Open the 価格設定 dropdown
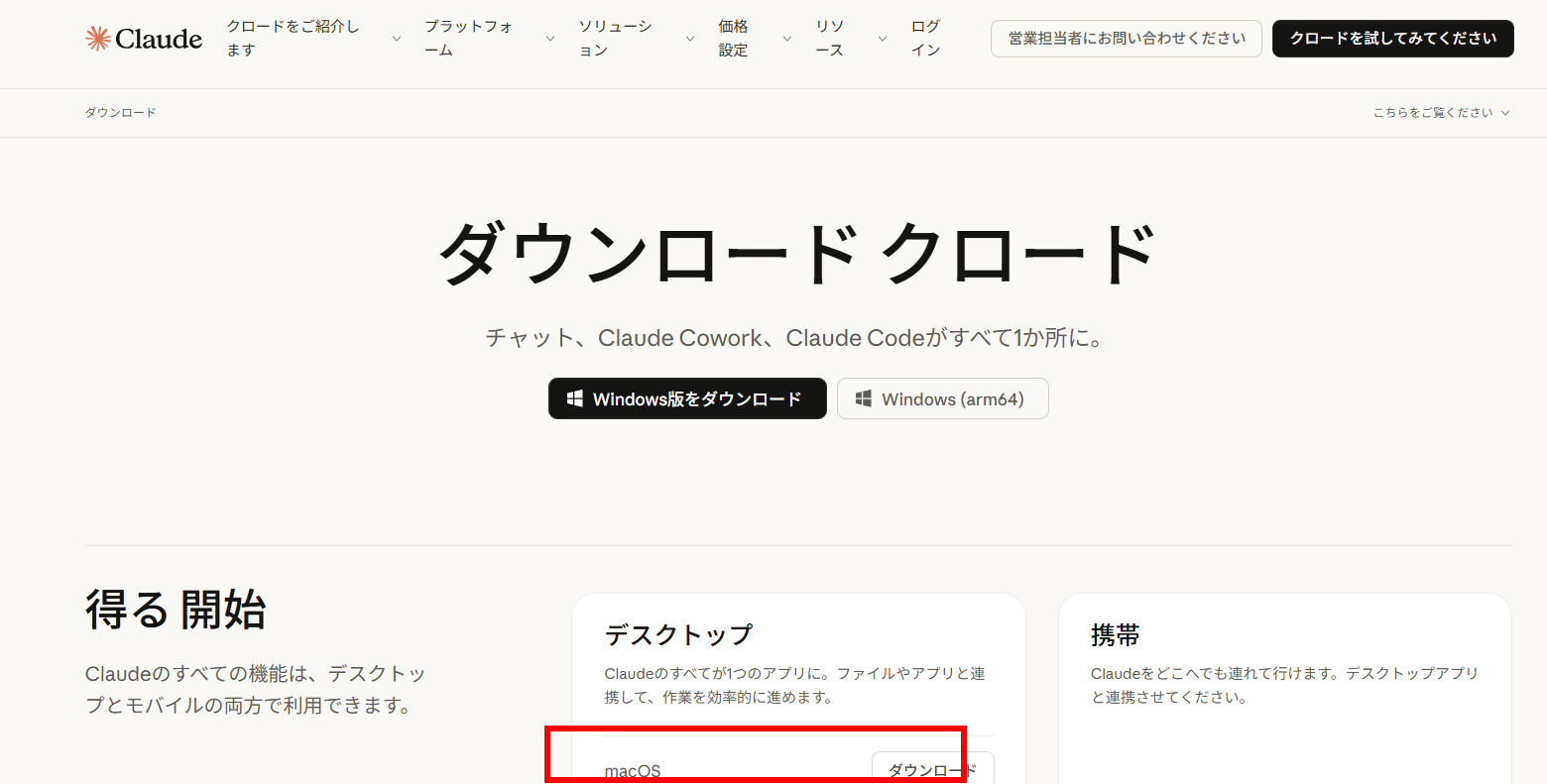Viewport: 1547px width, 784px height. [734, 38]
